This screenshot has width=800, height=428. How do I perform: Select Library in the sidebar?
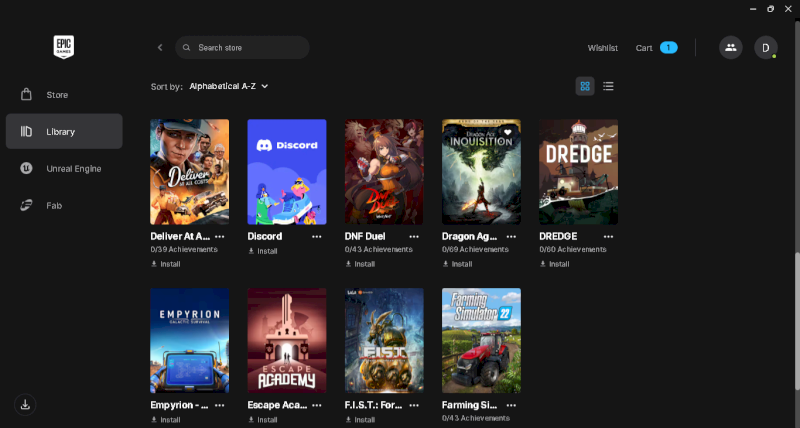click(x=64, y=132)
